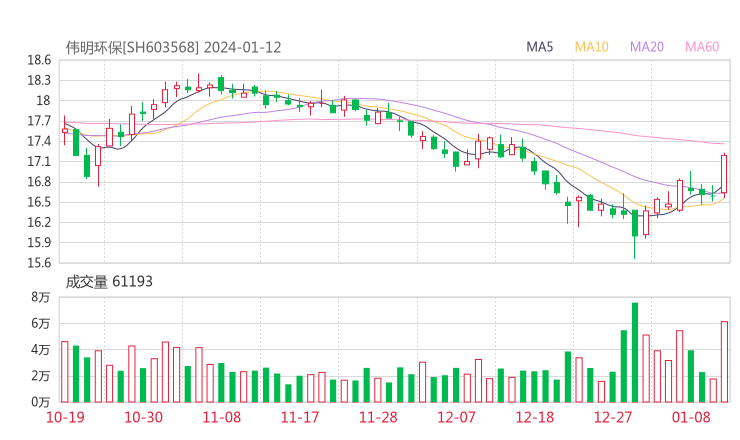Click the 2万 volume axis label
This screenshot has width=740, height=440.
[x=41, y=376]
